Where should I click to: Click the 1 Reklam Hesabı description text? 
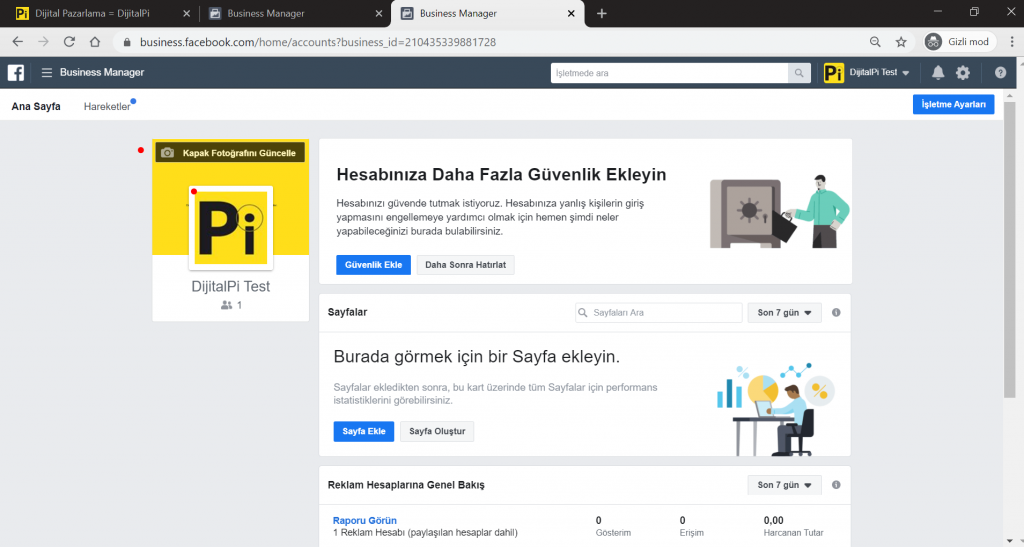point(425,533)
